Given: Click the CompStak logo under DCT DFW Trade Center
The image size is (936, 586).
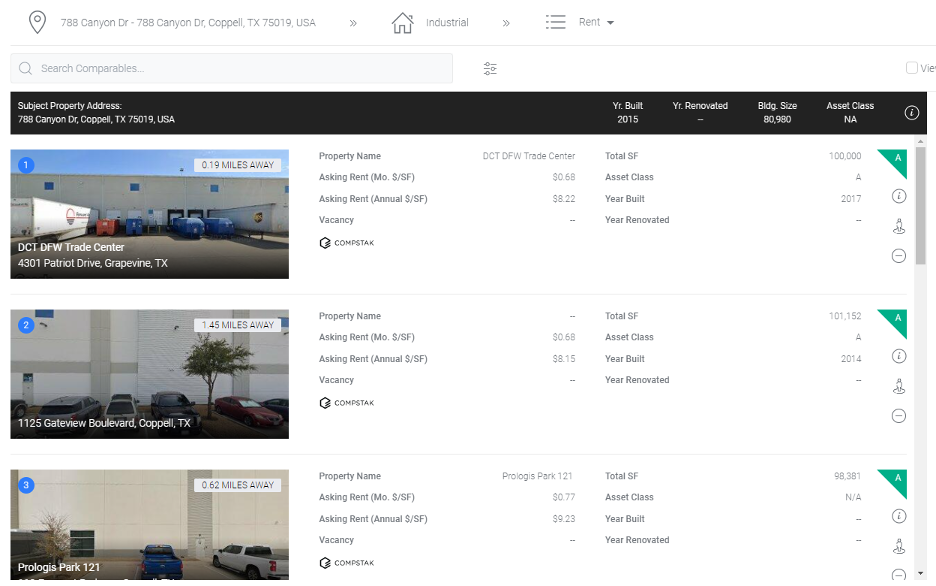Looking at the screenshot, I should (x=347, y=243).
